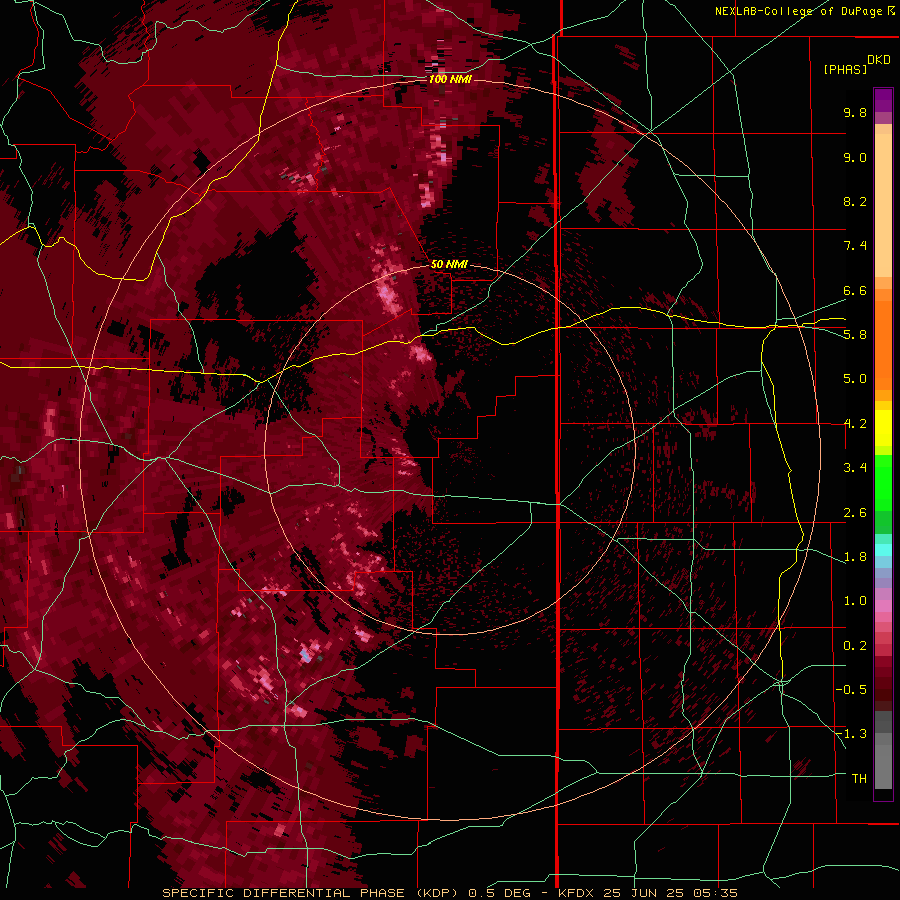This screenshot has height=900, width=900.
Task: Click the purple top segment of color bar
Action: coord(883,100)
